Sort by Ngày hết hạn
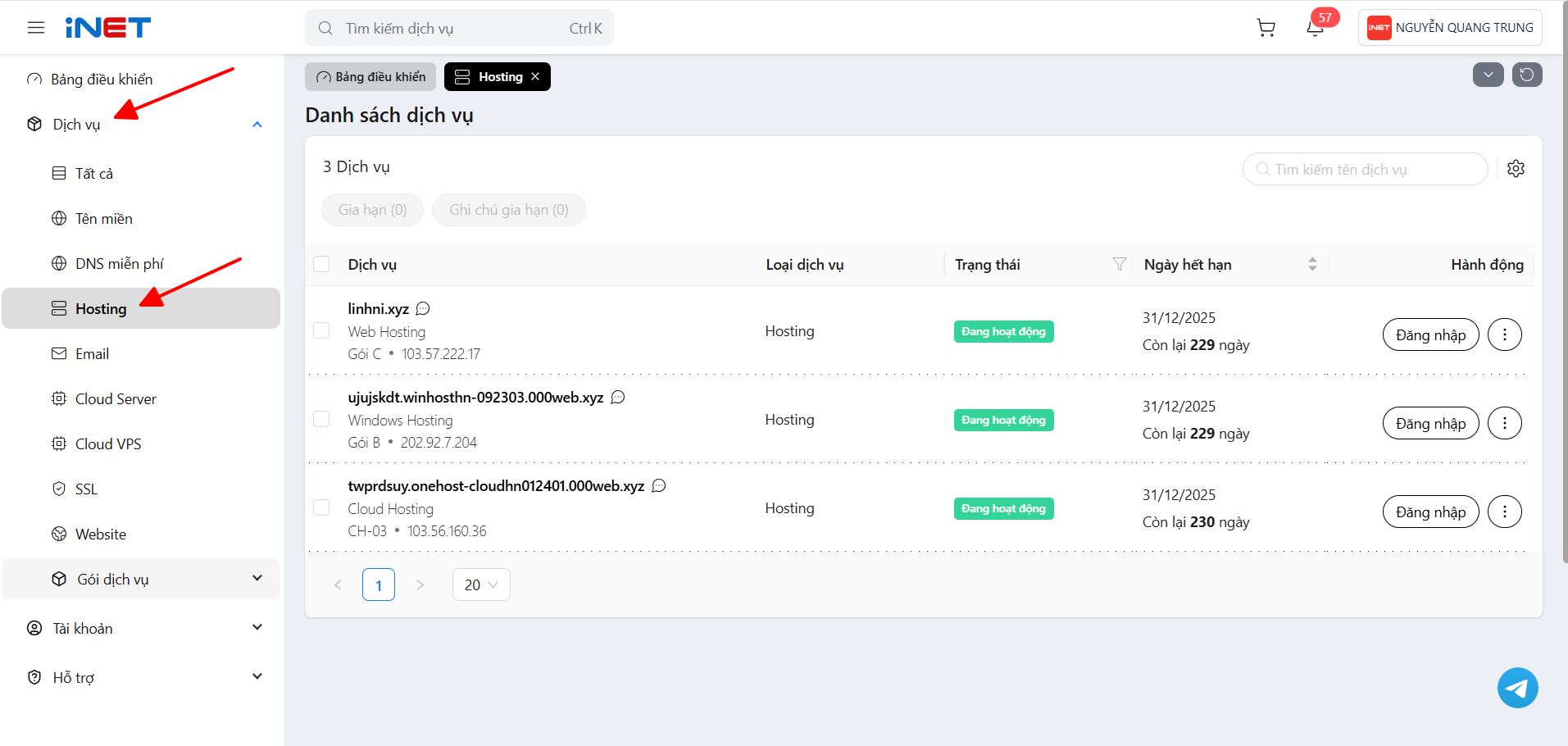Viewport: 1568px width, 746px height. click(1312, 264)
